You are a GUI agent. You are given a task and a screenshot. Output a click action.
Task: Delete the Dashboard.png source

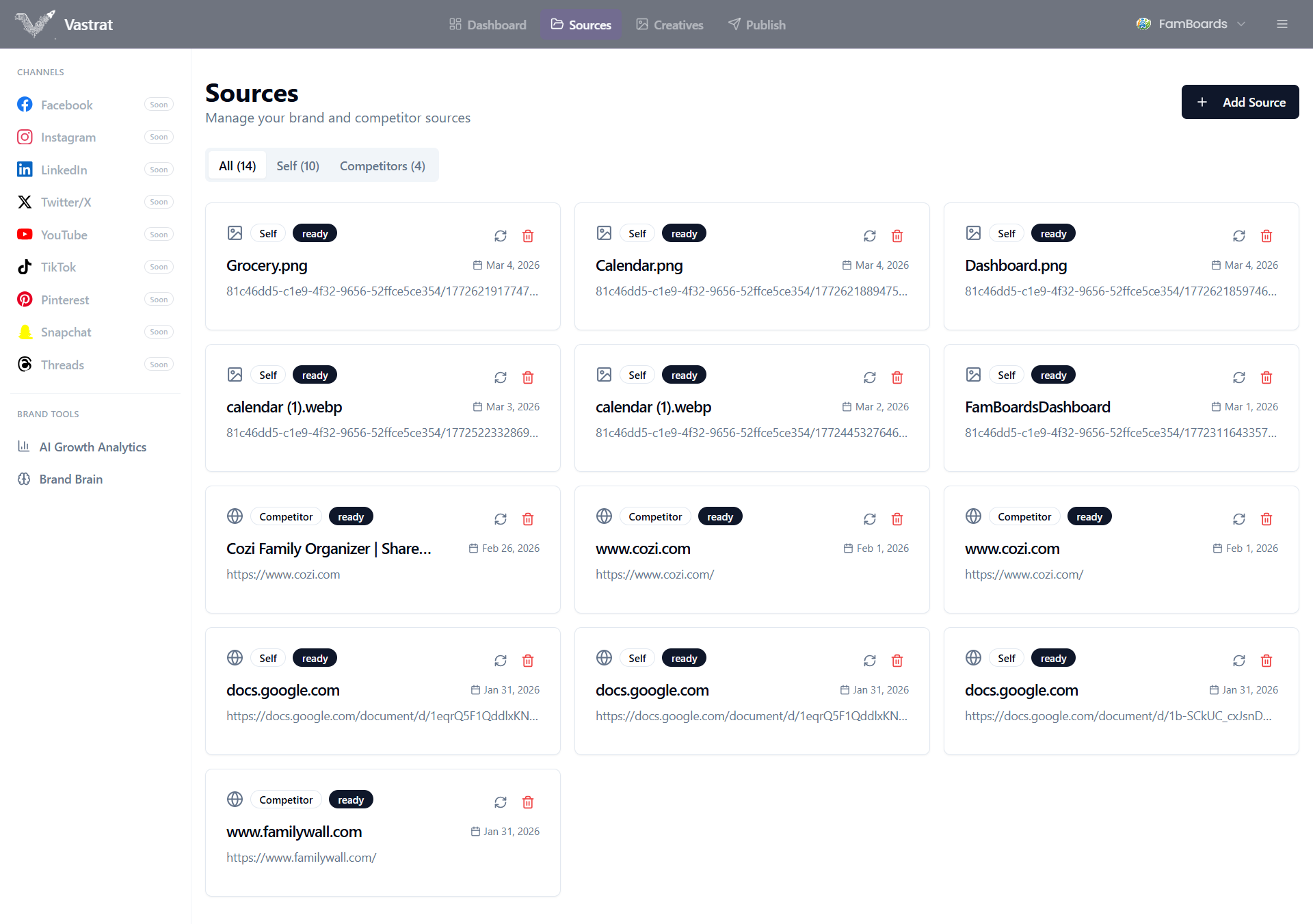coord(1266,236)
